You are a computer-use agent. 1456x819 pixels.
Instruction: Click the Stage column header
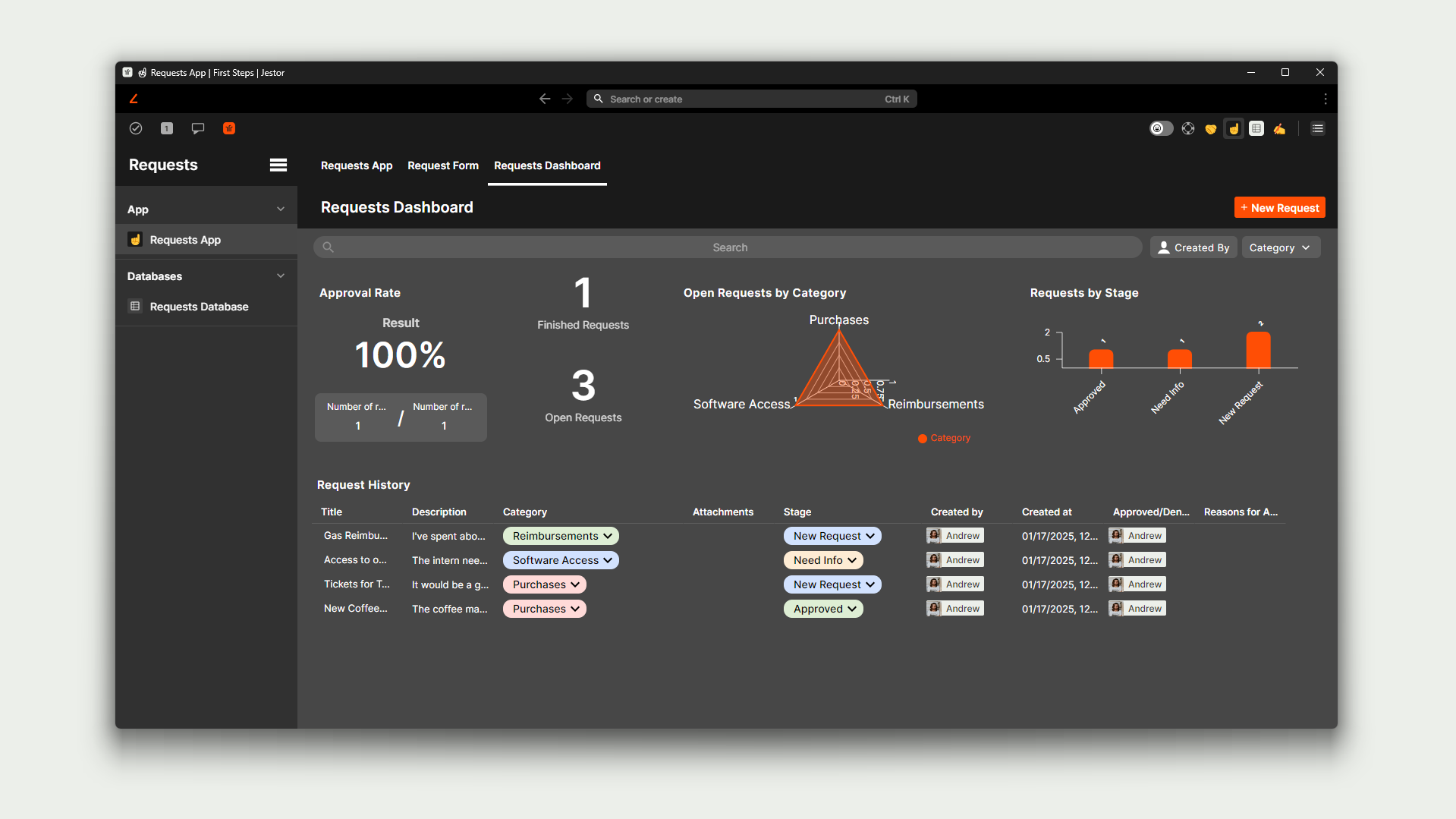pyautogui.click(x=797, y=512)
